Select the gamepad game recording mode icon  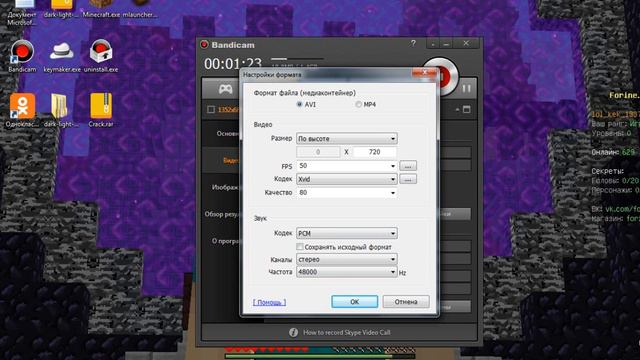click(x=225, y=89)
